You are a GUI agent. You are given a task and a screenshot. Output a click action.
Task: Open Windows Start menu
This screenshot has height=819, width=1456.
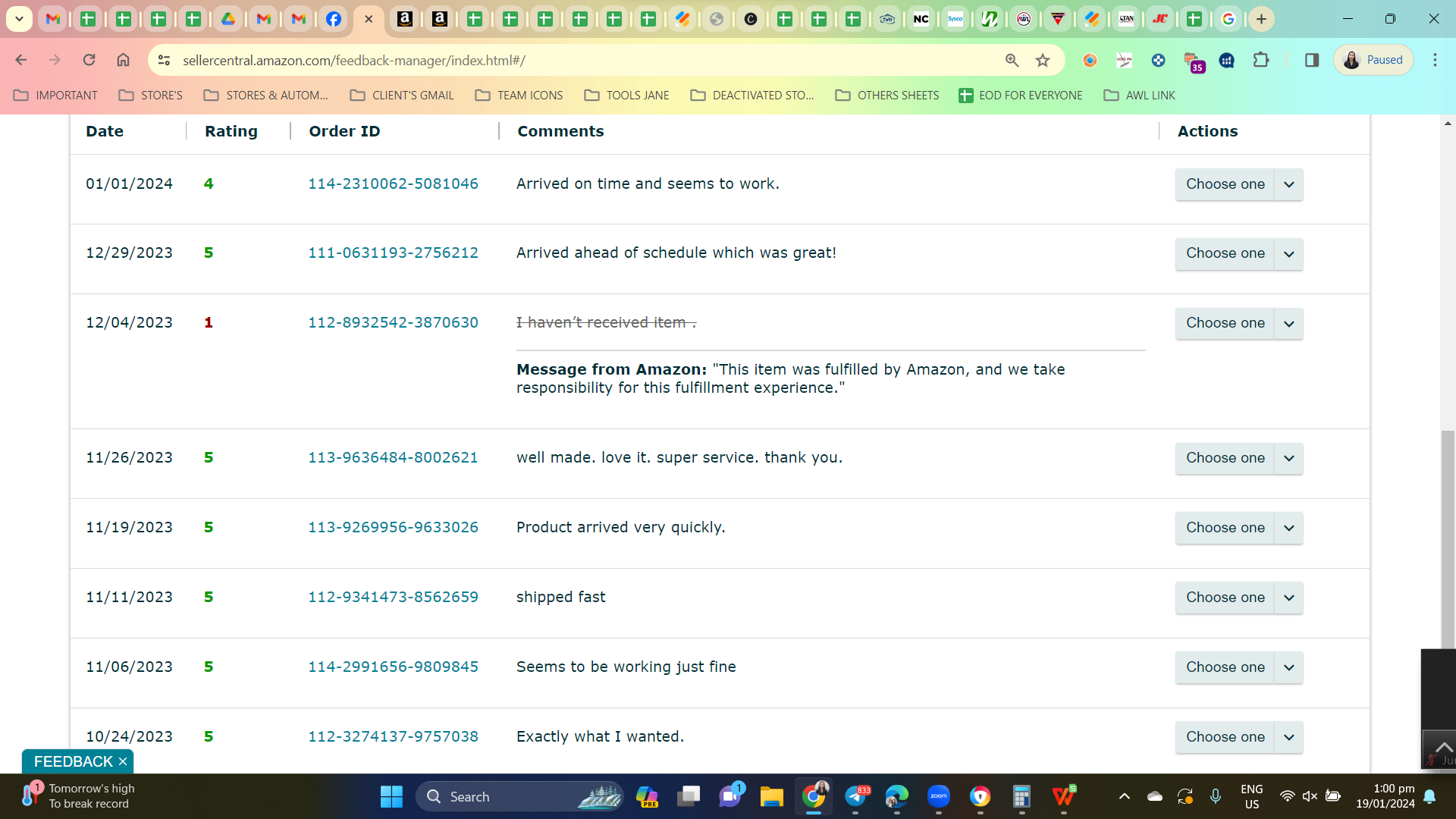[x=391, y=796]
